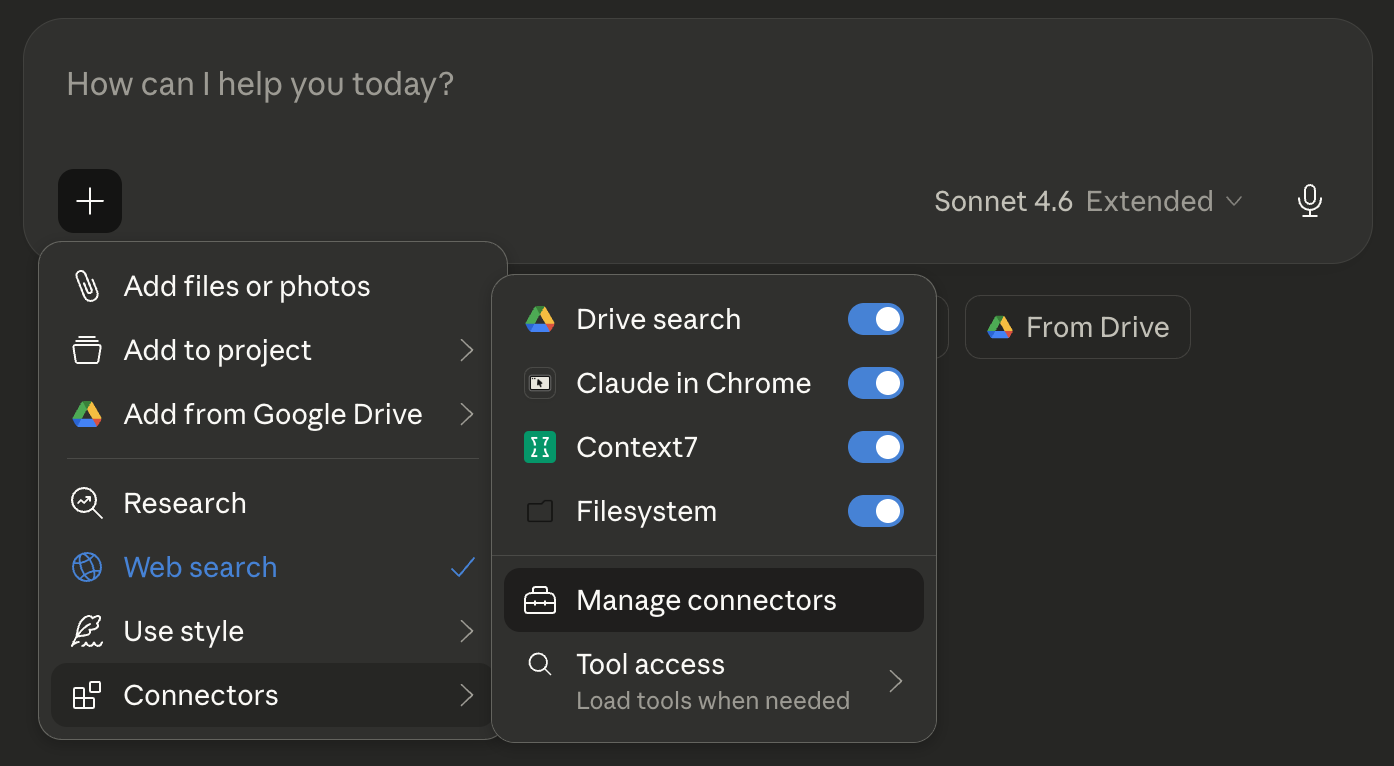This screenshot has width=1394, height=766.
Task: Click the Extended thinking label
Action: [x=1149, y=201]
